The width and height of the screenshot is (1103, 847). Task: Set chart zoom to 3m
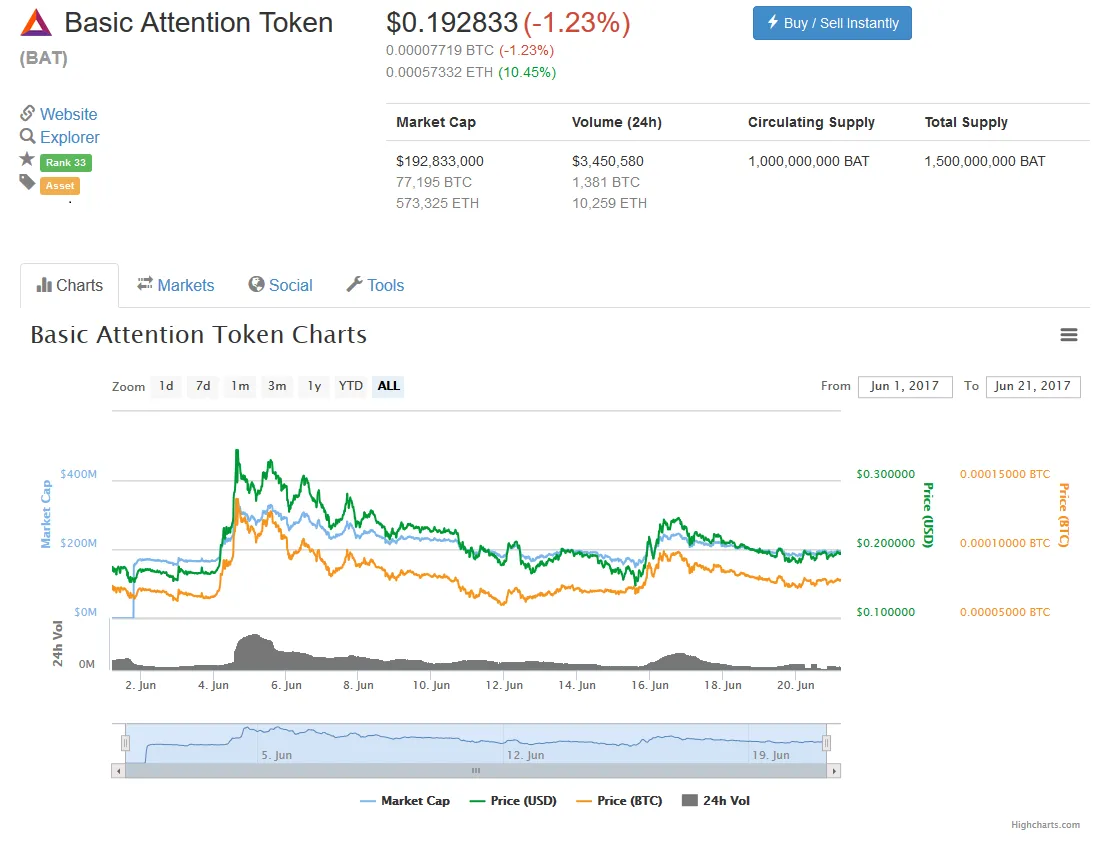pyautogui.click(x=277, y=386)
